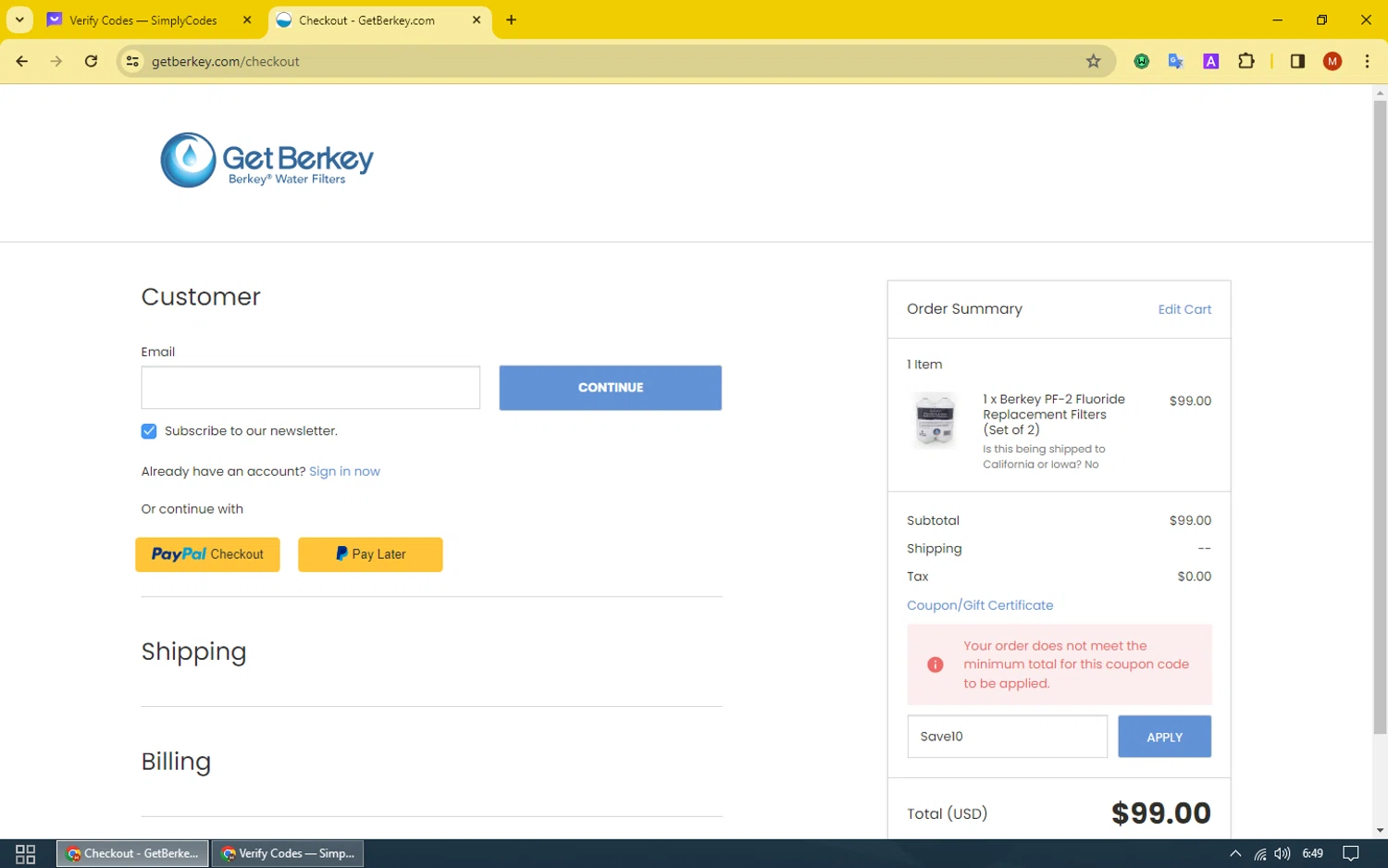
Task: Bookmark this page with the star icon
Action: tap(1093, 61)
